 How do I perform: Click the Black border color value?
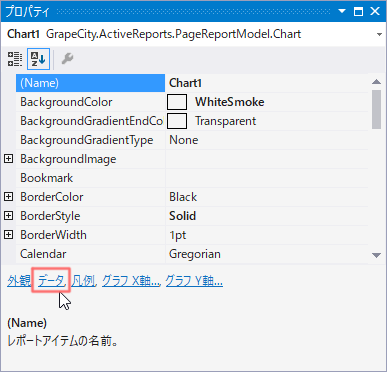(x=183, y=197)
